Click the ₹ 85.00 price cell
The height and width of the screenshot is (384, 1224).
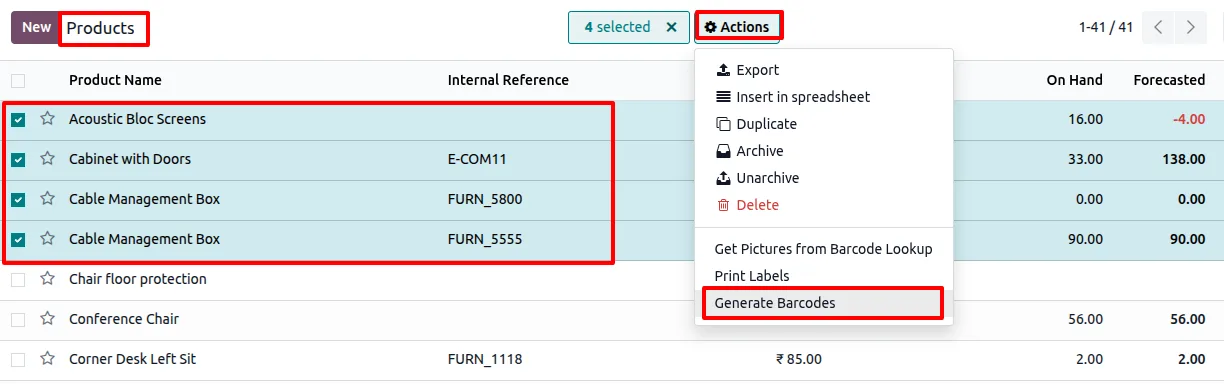[799, 359]
